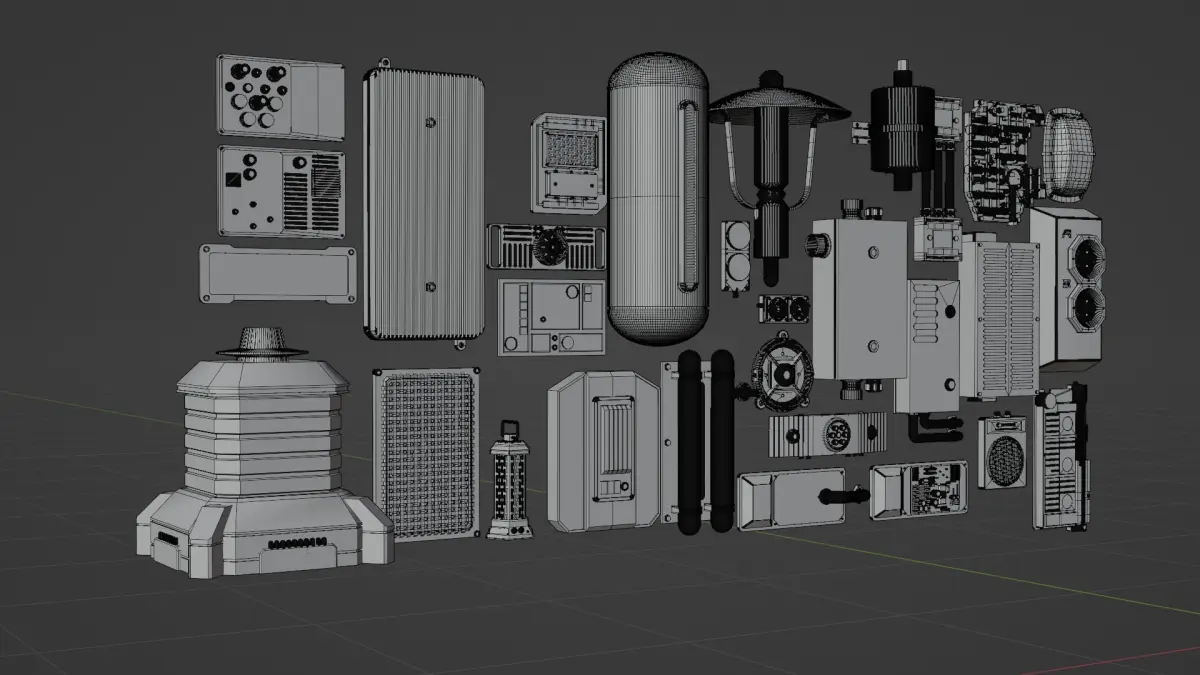Select the round circular vent disc model
The image size is (1200, 675).
783,373
